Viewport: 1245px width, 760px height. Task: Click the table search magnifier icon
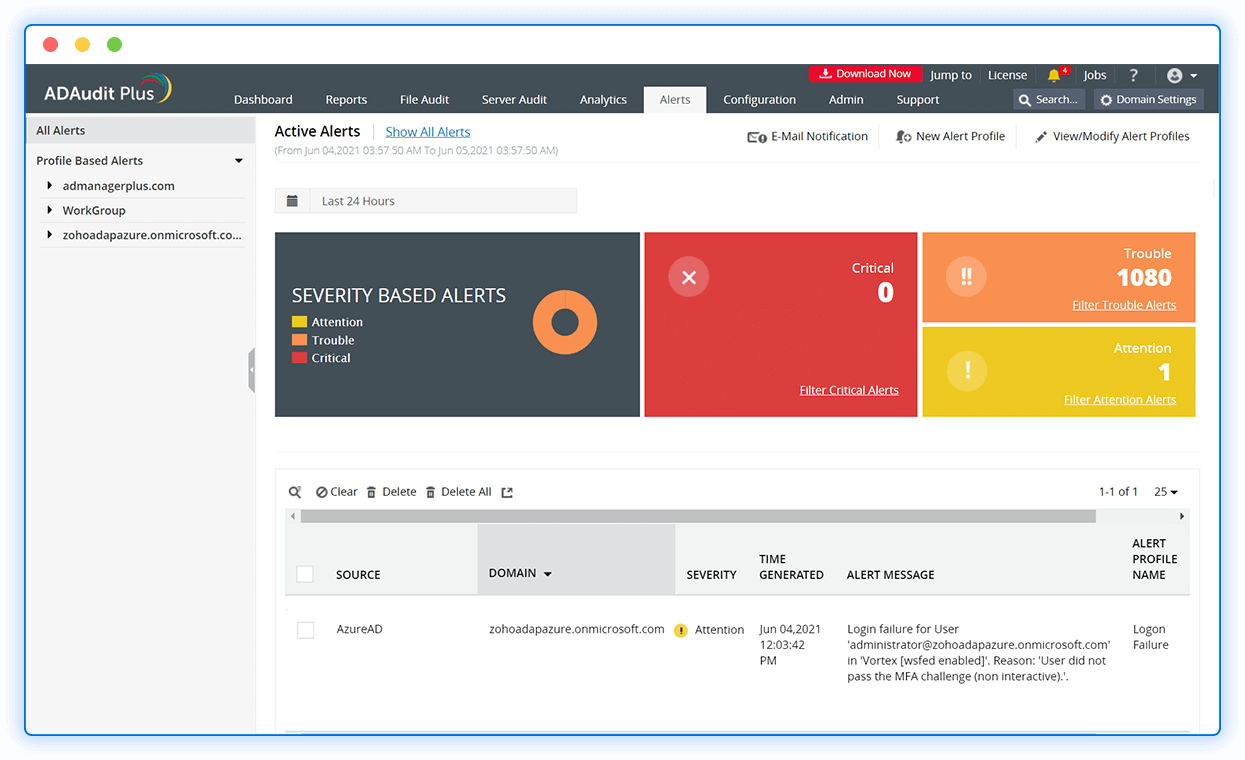point(295,492)
